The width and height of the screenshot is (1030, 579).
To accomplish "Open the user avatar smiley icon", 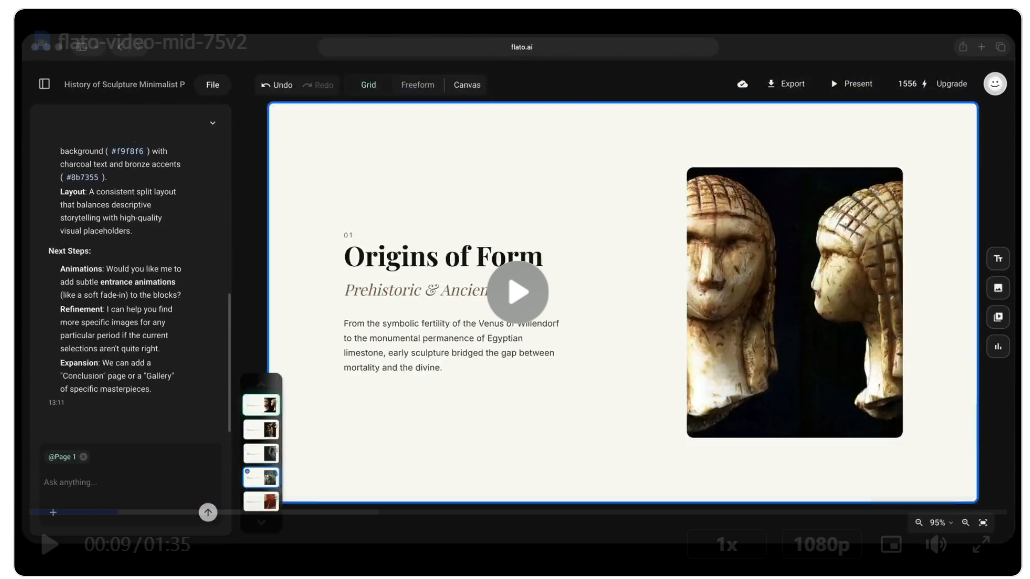I will [994, 84].
